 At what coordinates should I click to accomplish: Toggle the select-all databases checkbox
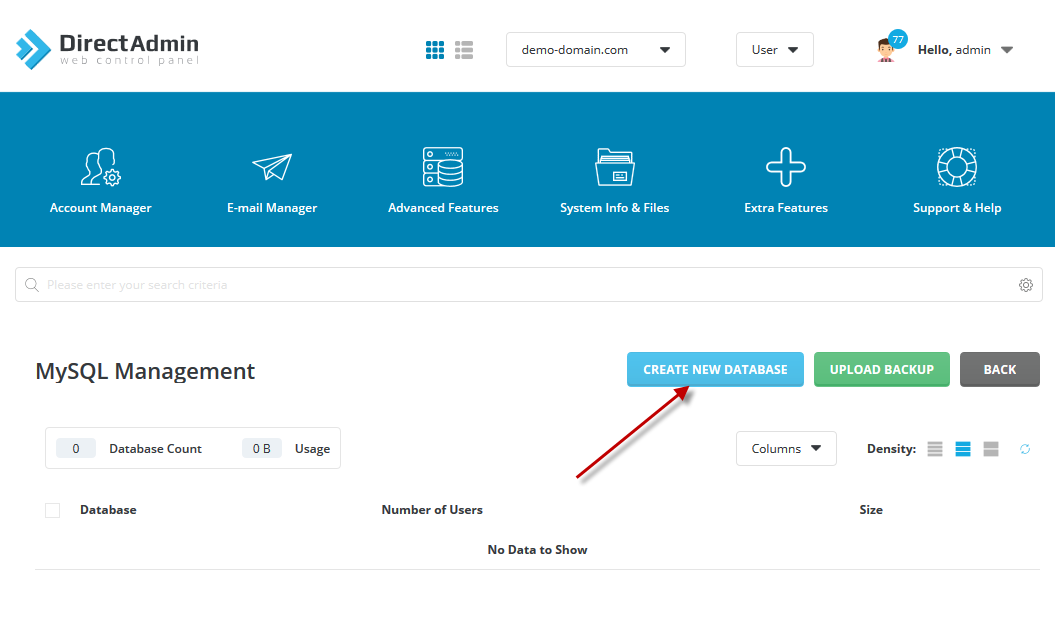[52, 511]
